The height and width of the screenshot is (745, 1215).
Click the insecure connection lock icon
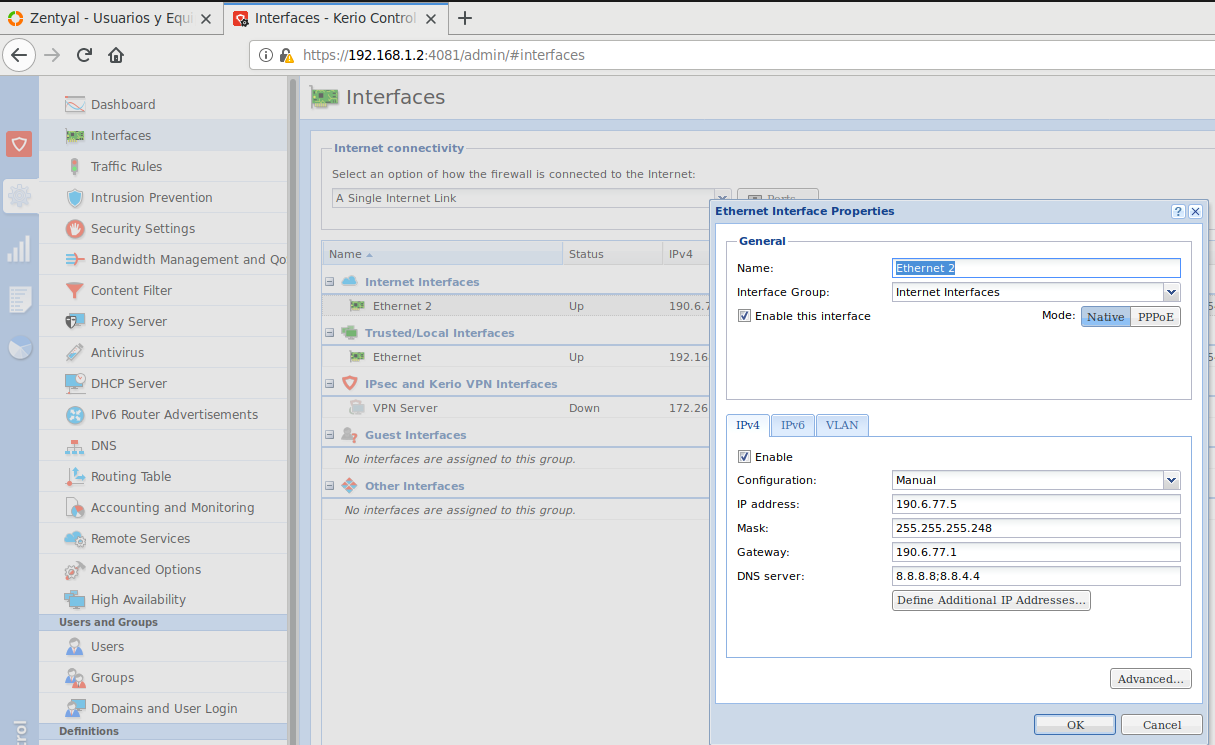pos(286,56)
